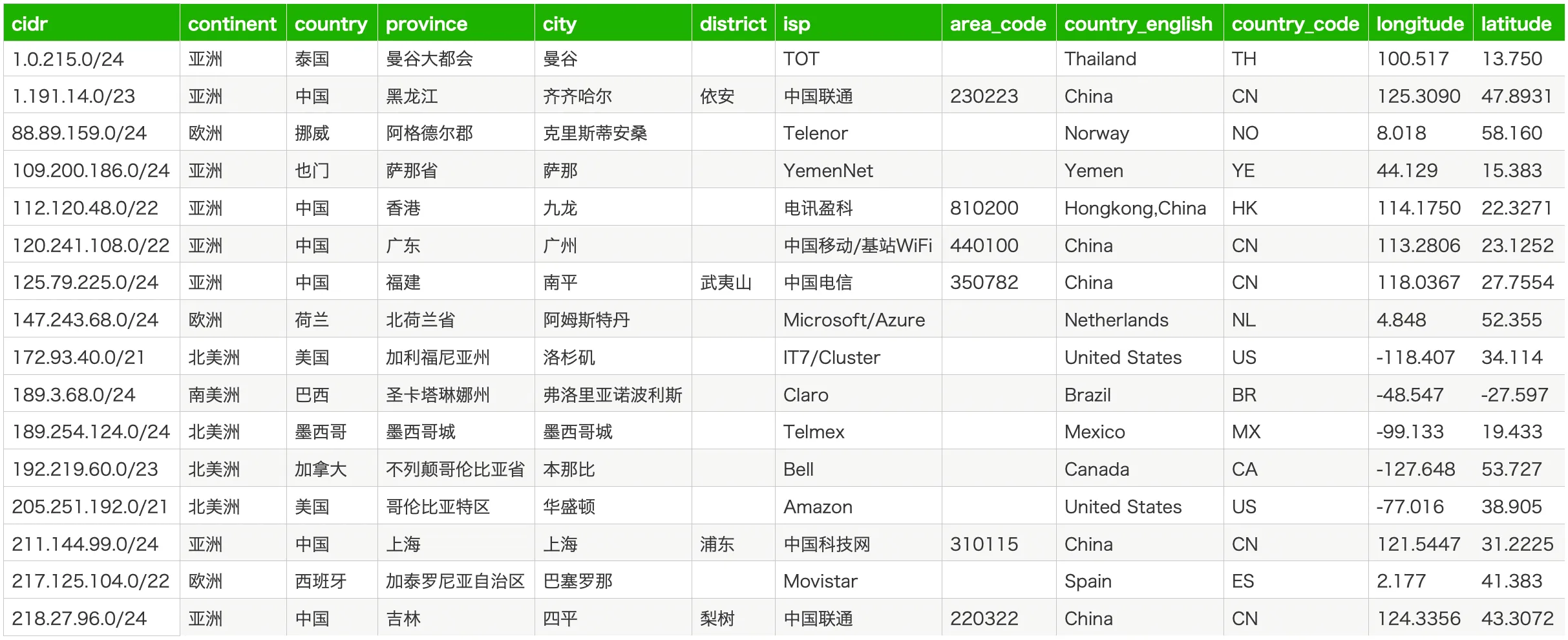Click area code 310115
The image size is (1568, 640).
point(999,544)
